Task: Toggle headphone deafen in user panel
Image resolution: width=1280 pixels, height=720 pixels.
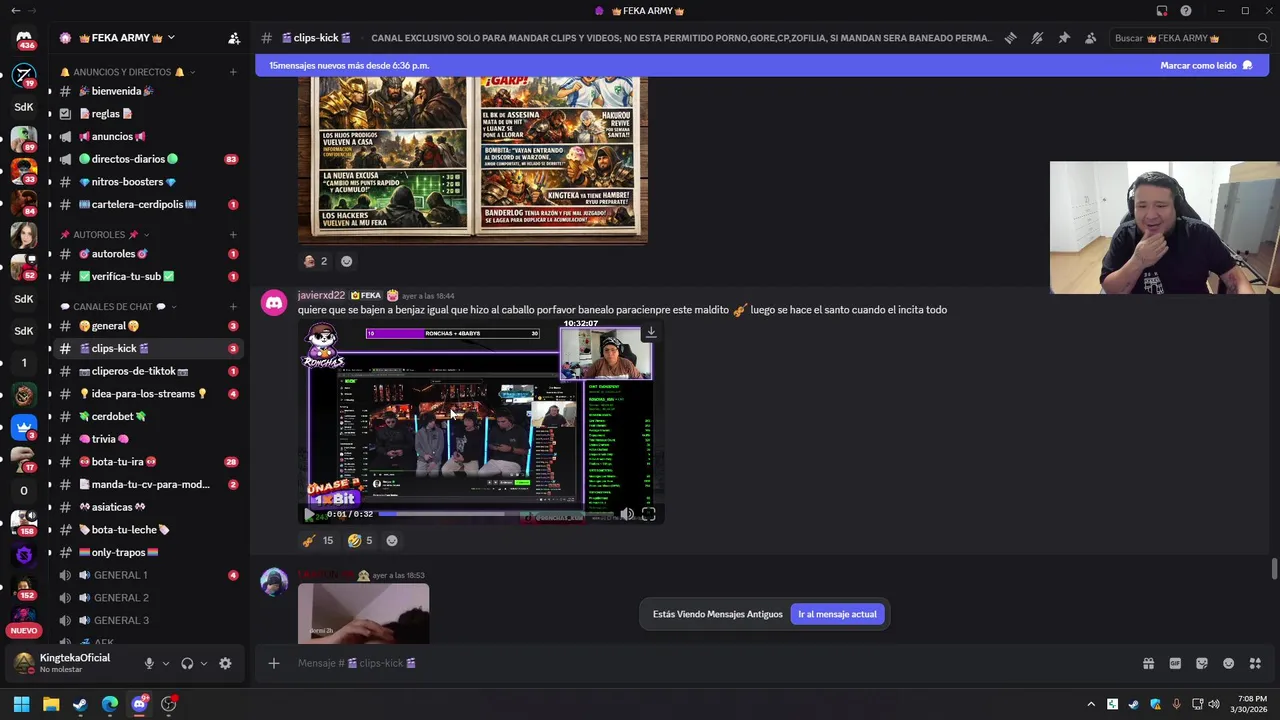Action: [x=187, y=663]
